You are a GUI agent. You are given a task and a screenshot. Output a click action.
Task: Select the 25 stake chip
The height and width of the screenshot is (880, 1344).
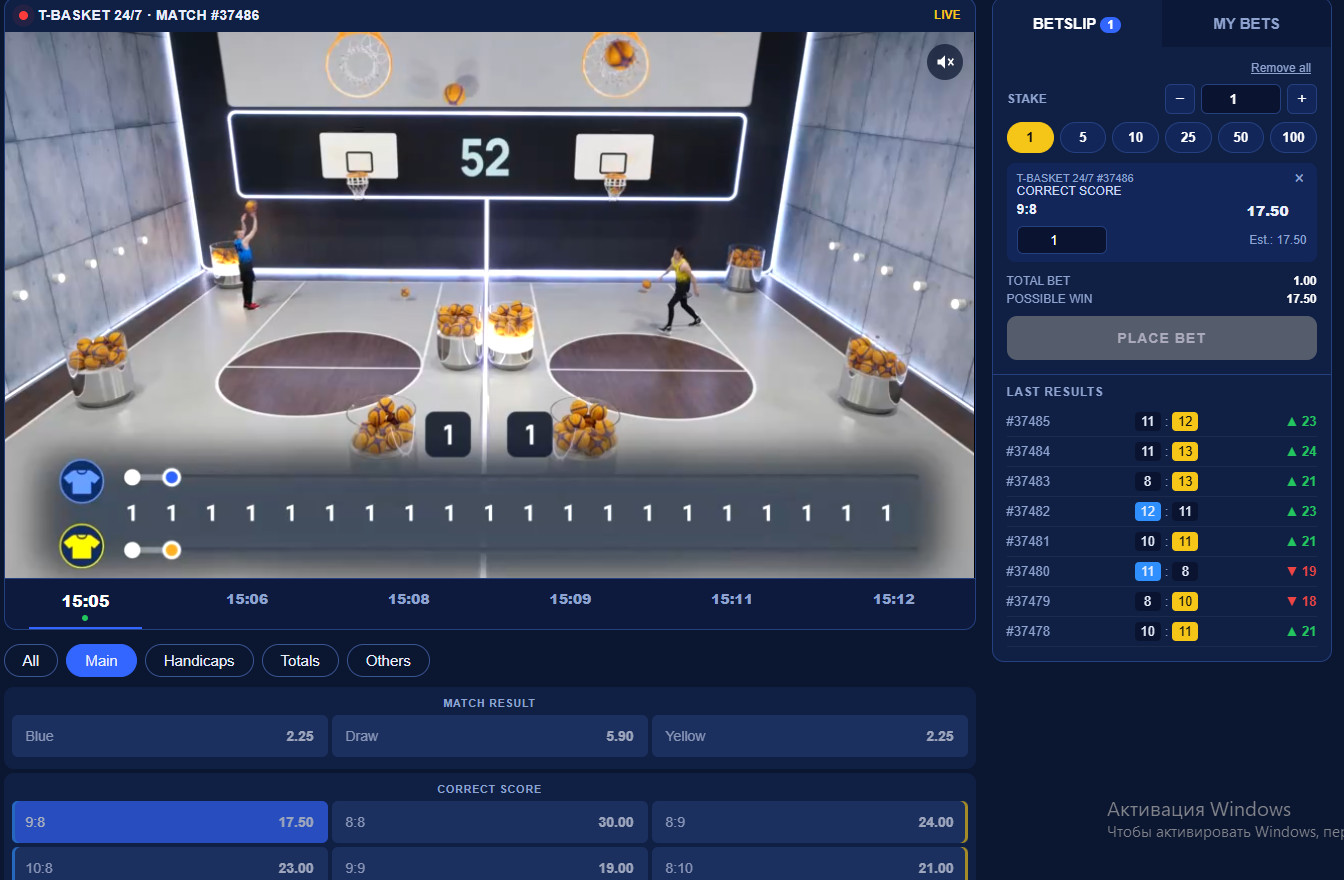1188,137
